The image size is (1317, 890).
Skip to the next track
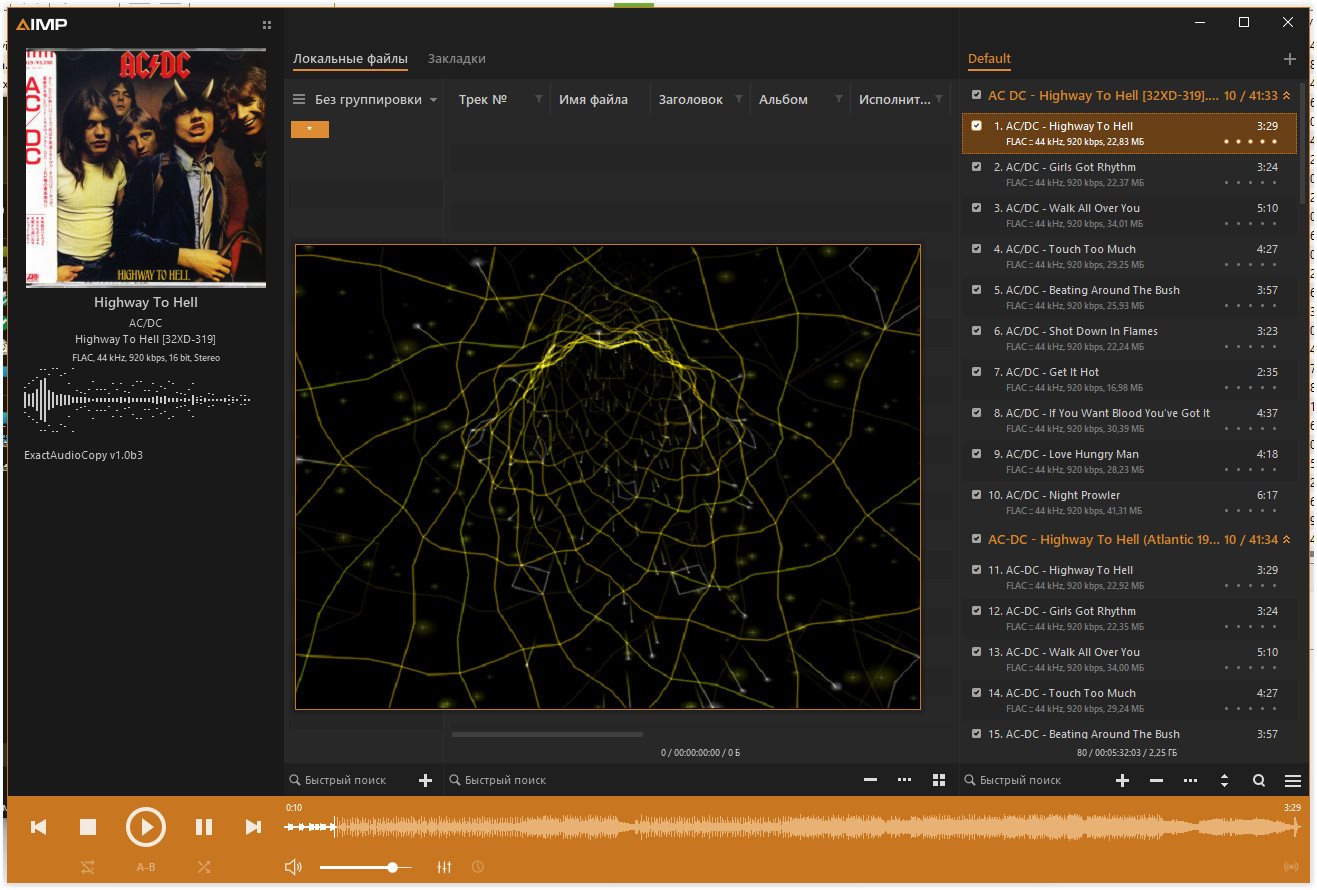coord(253,827)
